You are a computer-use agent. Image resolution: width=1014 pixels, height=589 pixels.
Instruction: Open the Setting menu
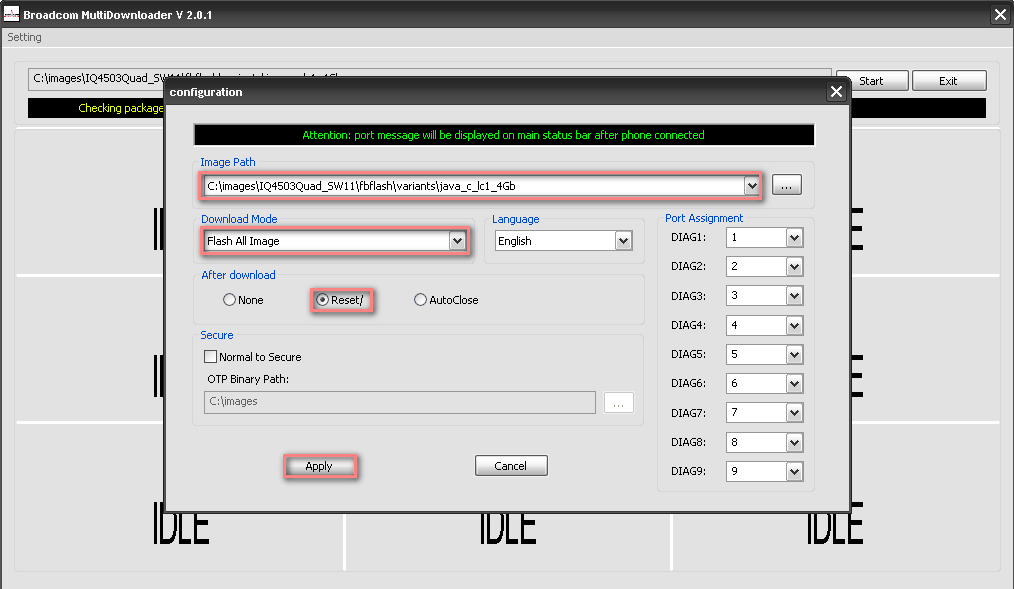click(x=25, y=37)
